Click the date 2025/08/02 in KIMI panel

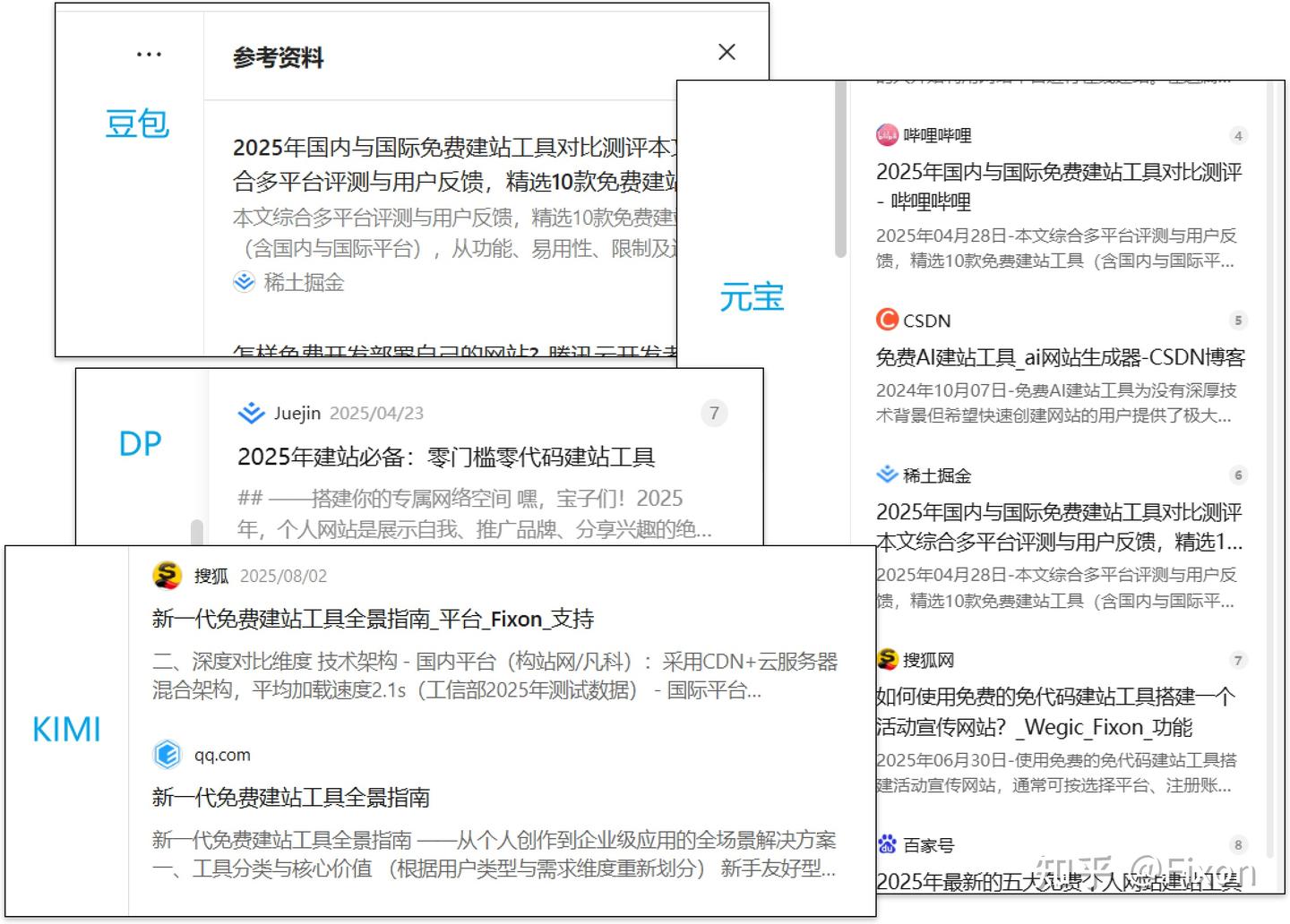pos(283,576)
